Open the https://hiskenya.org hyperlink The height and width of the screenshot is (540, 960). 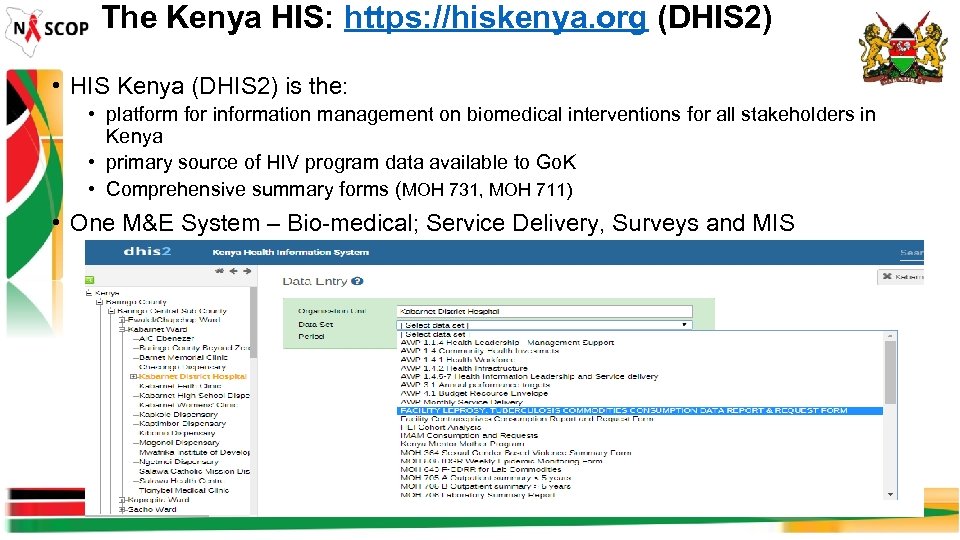pyautogui.click(x=496, y=18)
